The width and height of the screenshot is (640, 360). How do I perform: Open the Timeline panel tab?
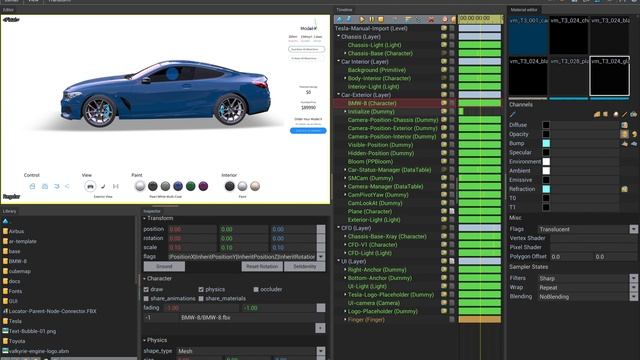tap(344, 9)
